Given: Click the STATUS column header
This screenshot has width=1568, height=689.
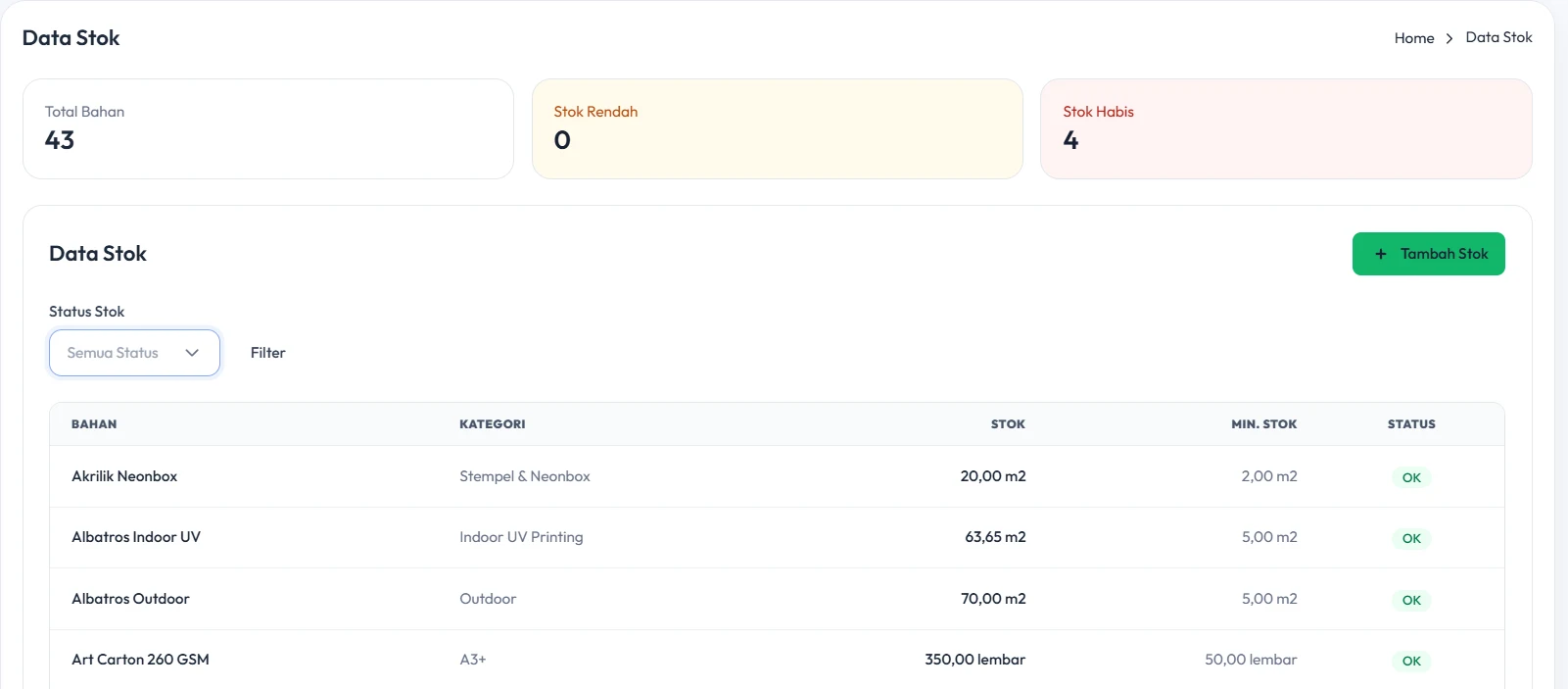Looking at the screenshot, I should 1411,424.
